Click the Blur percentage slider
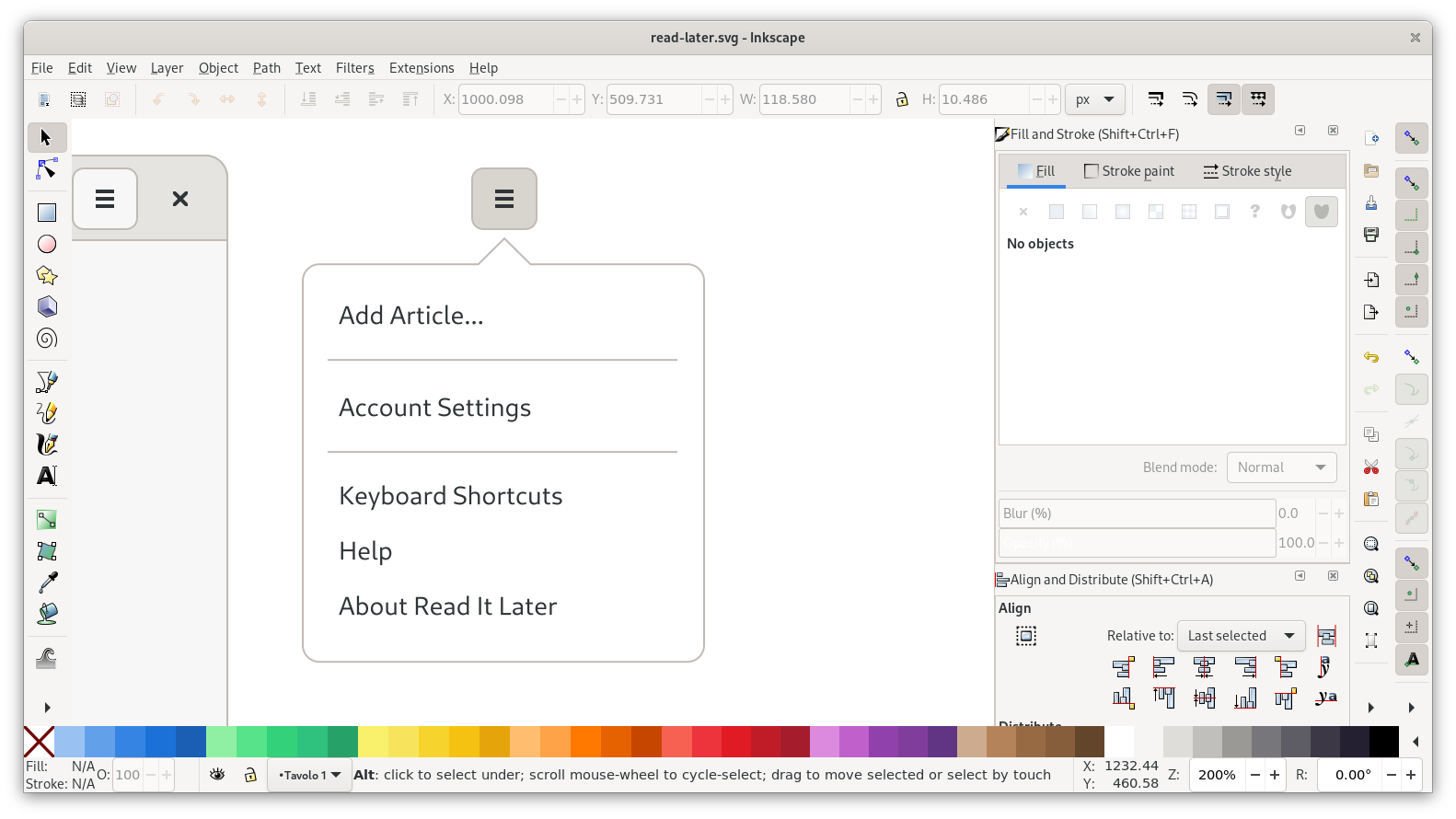Screen dimensions: 1456x819 (1138, 513)
